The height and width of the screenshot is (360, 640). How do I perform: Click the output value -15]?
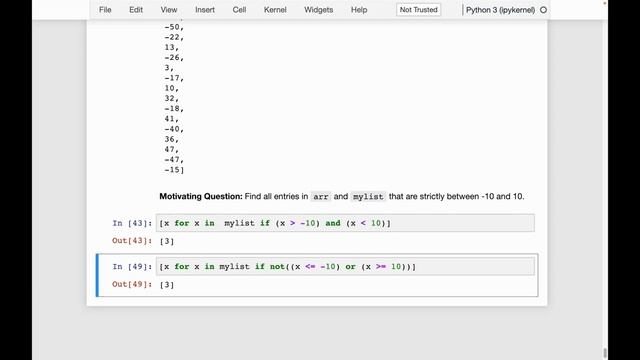coord(174,170)
